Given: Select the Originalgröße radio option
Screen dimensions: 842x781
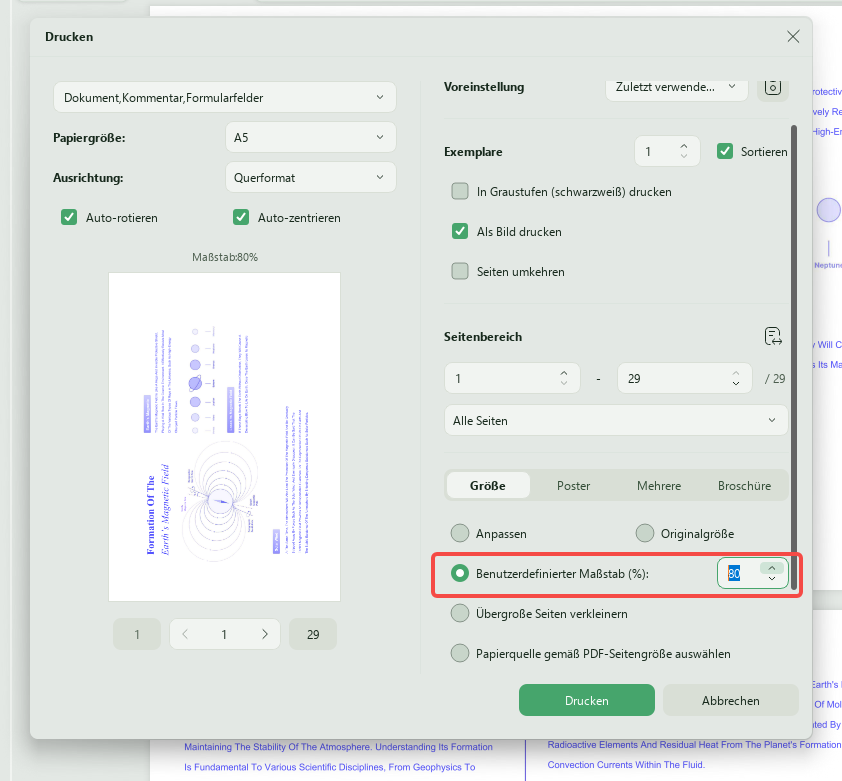Looking at the screenshot, I should tap(644, 533).
